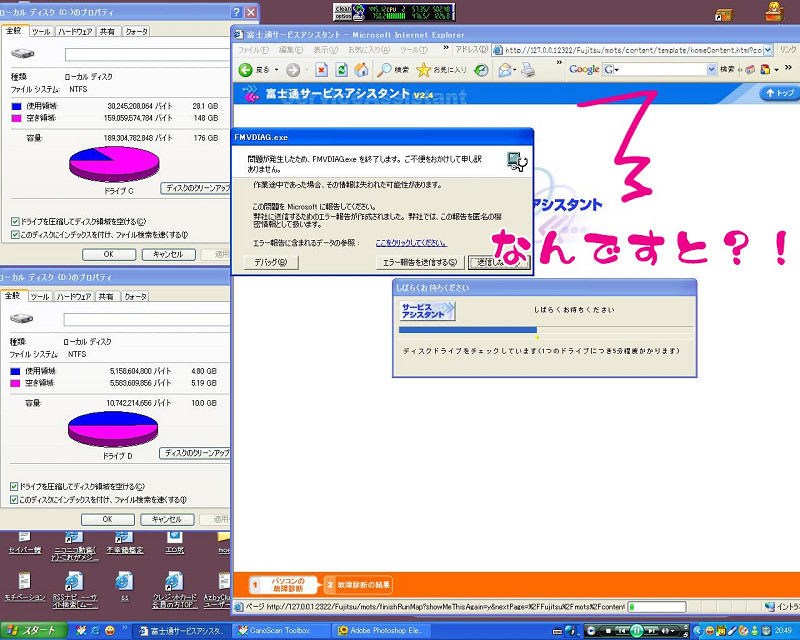Switch to 共有 tab in C: properties
The image size is (800, 640).
point(107,32)
